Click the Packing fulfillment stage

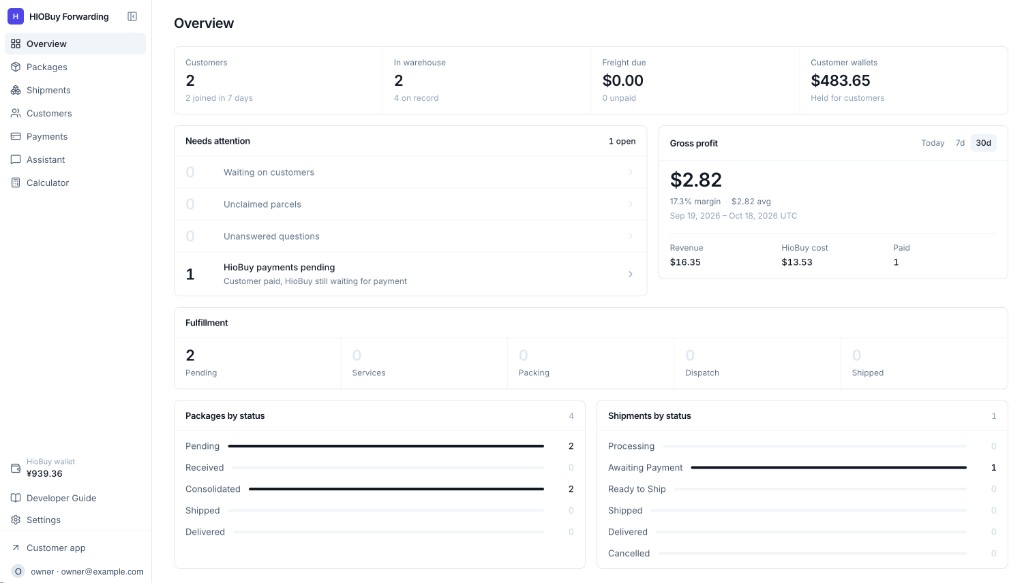pyautogui.click(x=590, y=363)
